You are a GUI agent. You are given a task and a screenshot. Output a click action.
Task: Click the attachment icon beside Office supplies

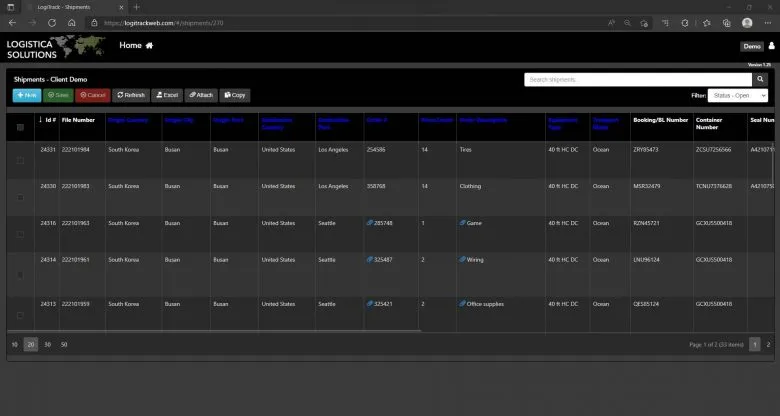pos(463,304)
